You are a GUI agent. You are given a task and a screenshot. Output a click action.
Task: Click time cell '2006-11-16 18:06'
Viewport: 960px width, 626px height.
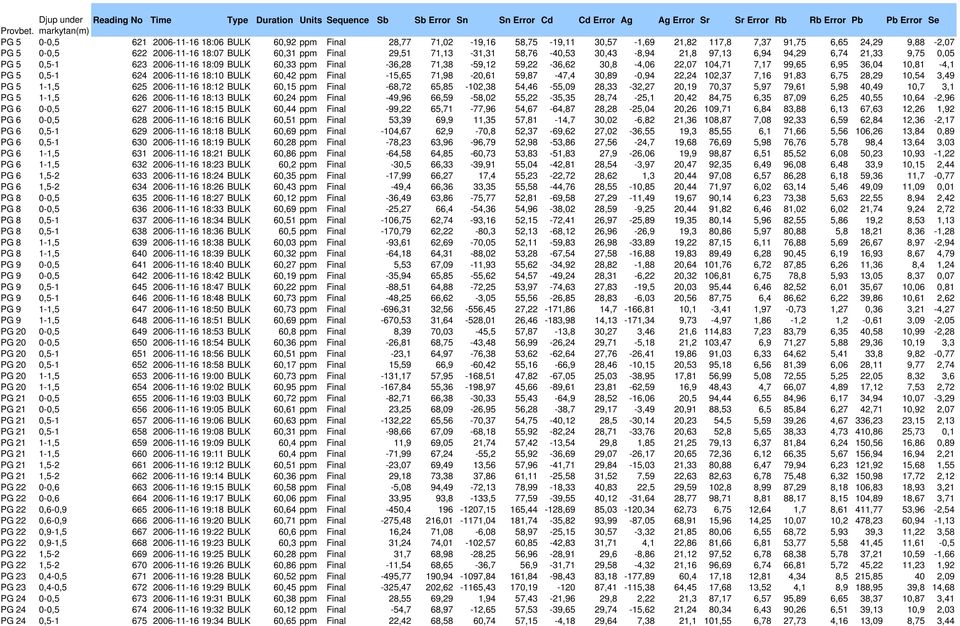[x=188, y=42]
